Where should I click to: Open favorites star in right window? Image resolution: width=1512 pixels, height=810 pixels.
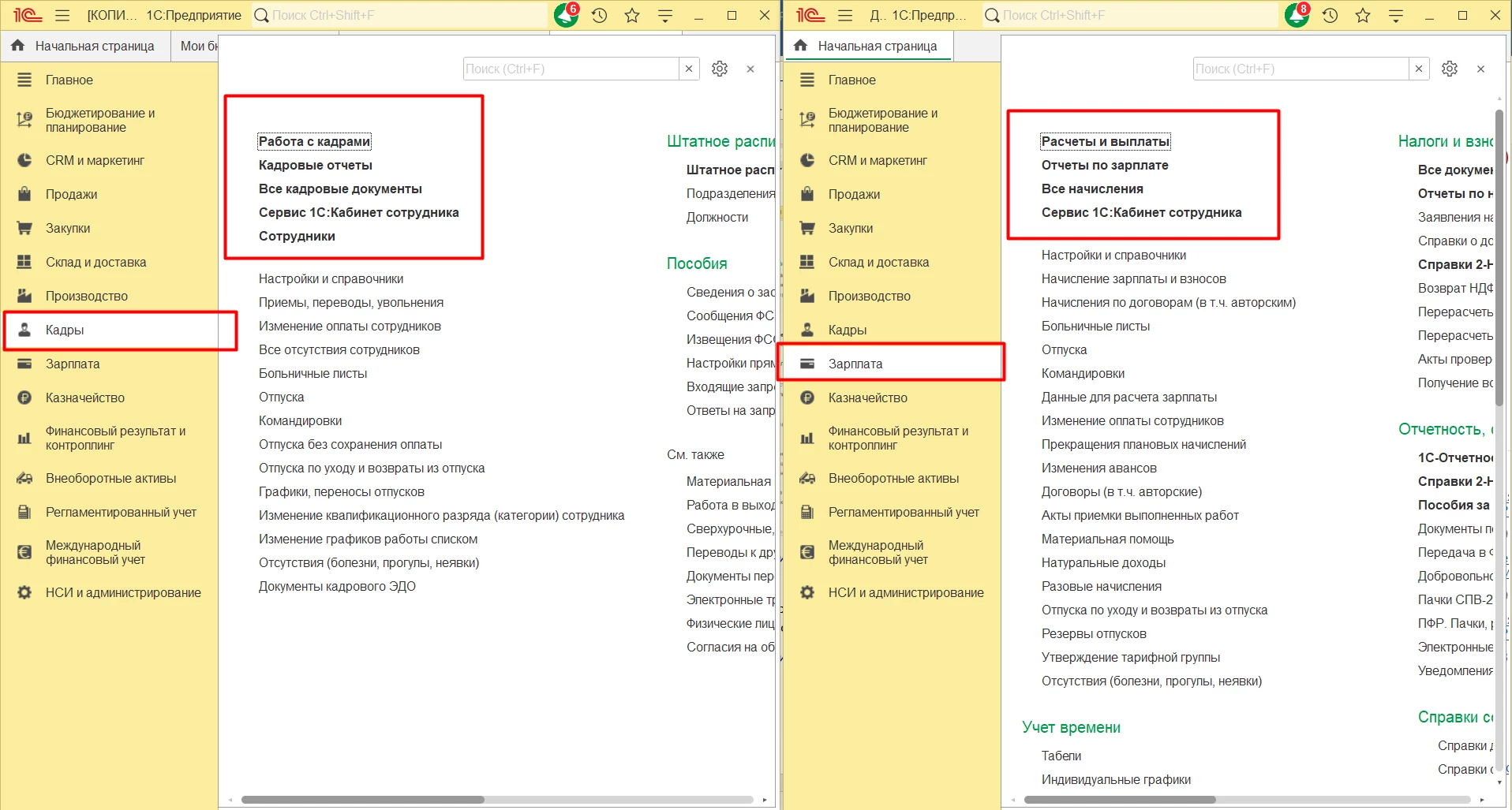point(1363,15)
